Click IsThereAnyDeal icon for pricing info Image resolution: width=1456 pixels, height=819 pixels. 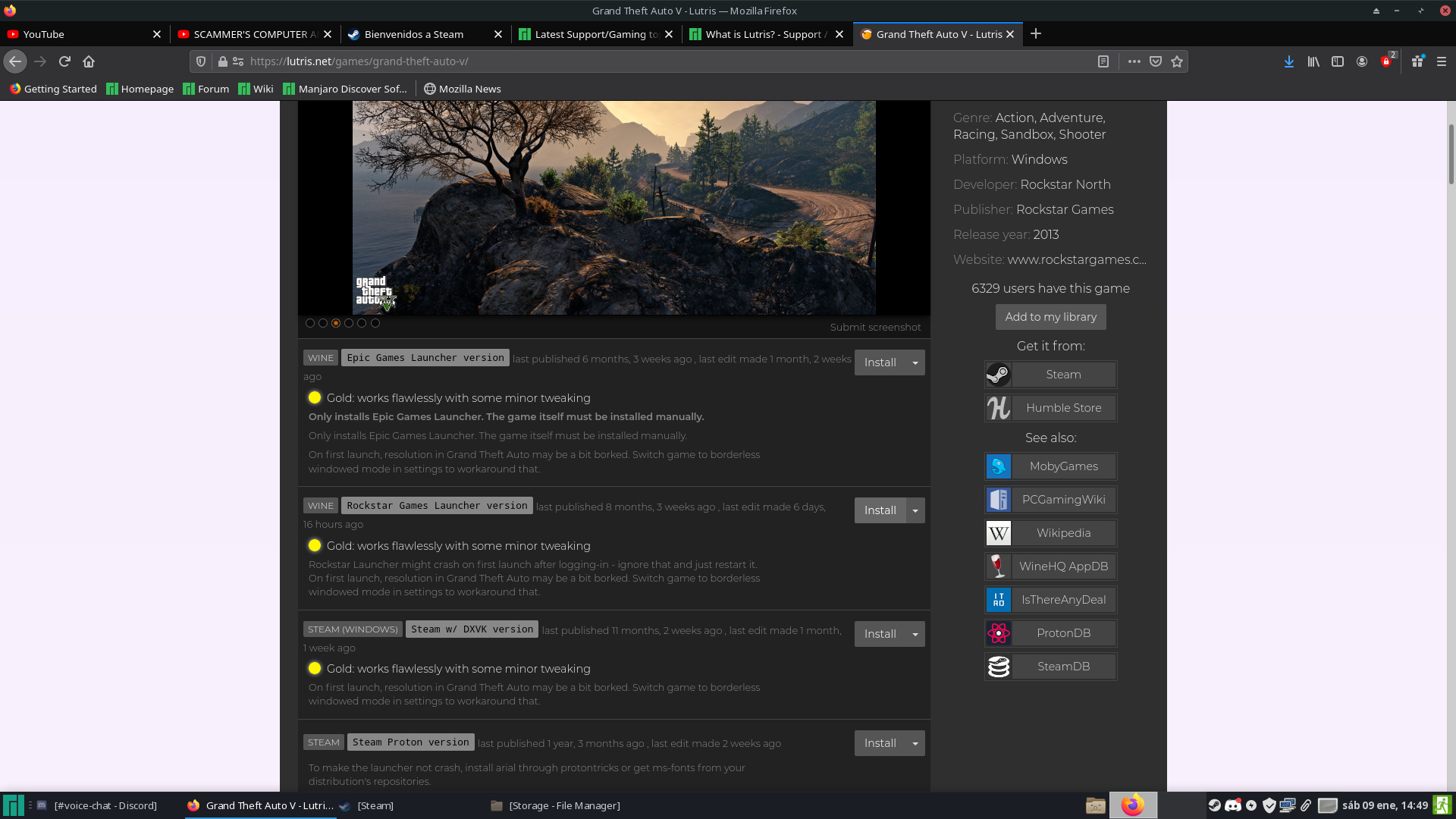tap(999, 599)
